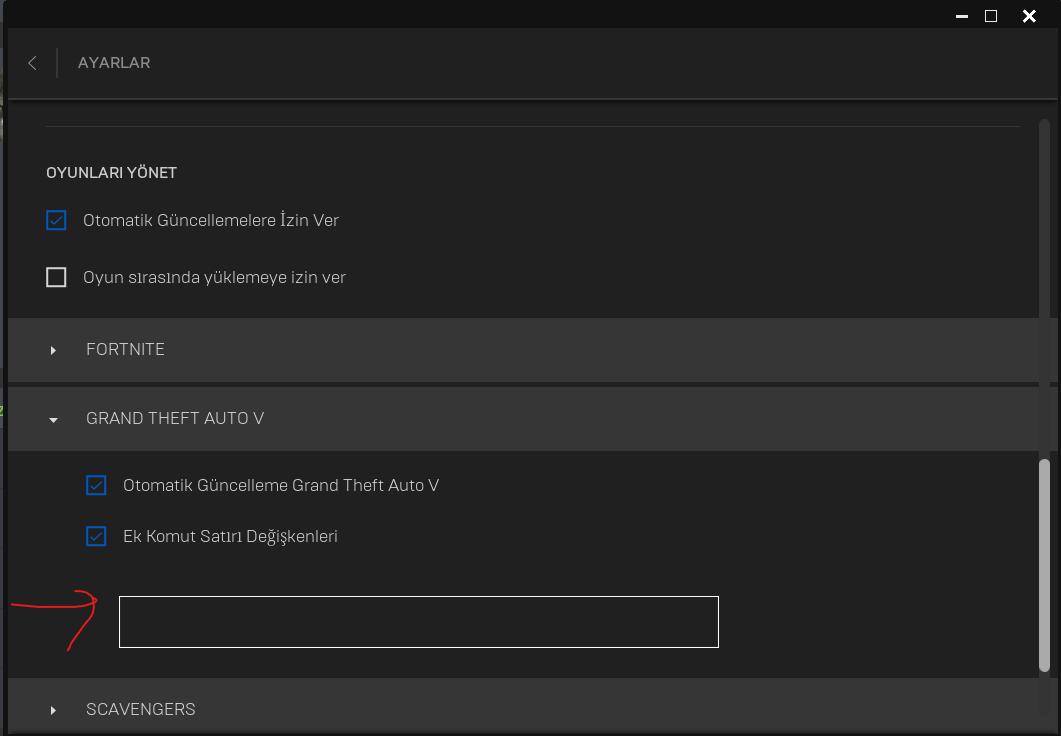
Task: Focus the command line arguments text box
Action: tap(418, 622)
